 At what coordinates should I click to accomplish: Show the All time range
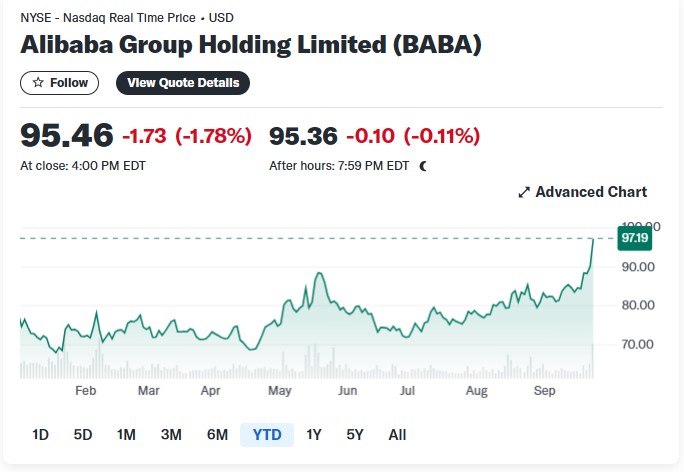click(397, 435)
